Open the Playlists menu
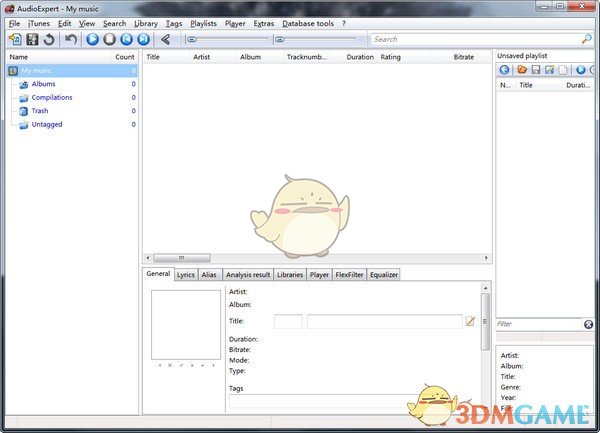600x433 pixels. point(203,23)
